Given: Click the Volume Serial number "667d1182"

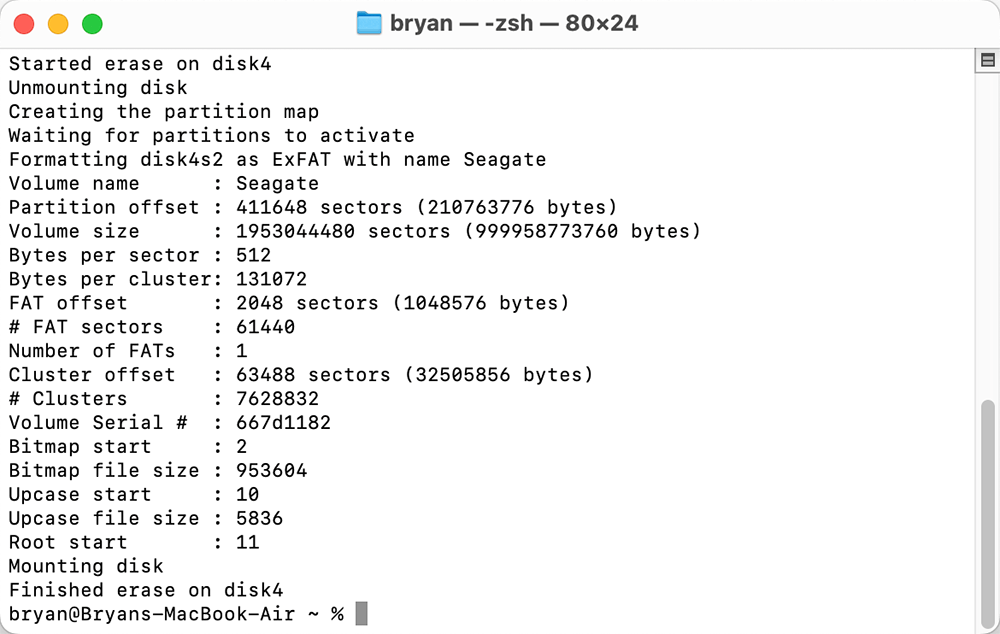Looking at the screenshot, I should (283, 423).
